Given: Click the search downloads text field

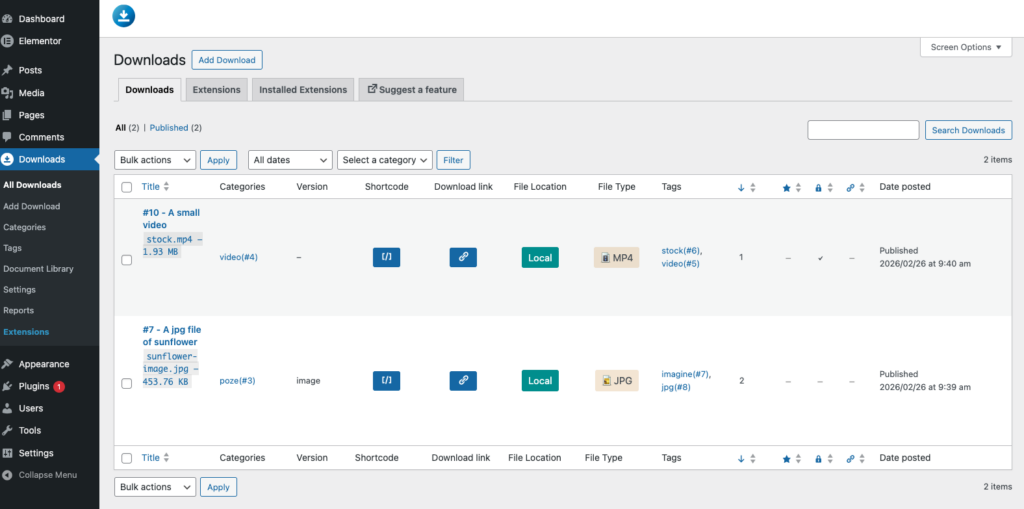Looking at the screenshot, I should (x=863, y=130).
